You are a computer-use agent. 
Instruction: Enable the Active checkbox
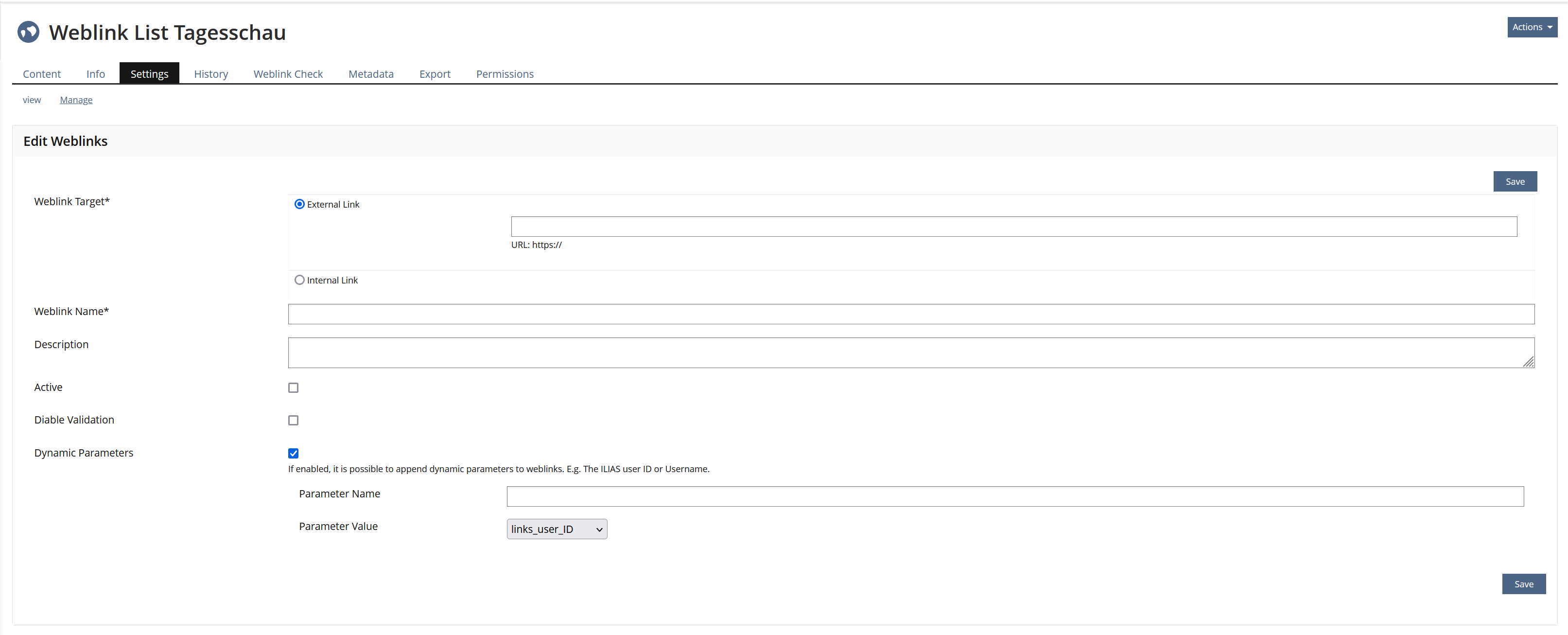[294, 388]
